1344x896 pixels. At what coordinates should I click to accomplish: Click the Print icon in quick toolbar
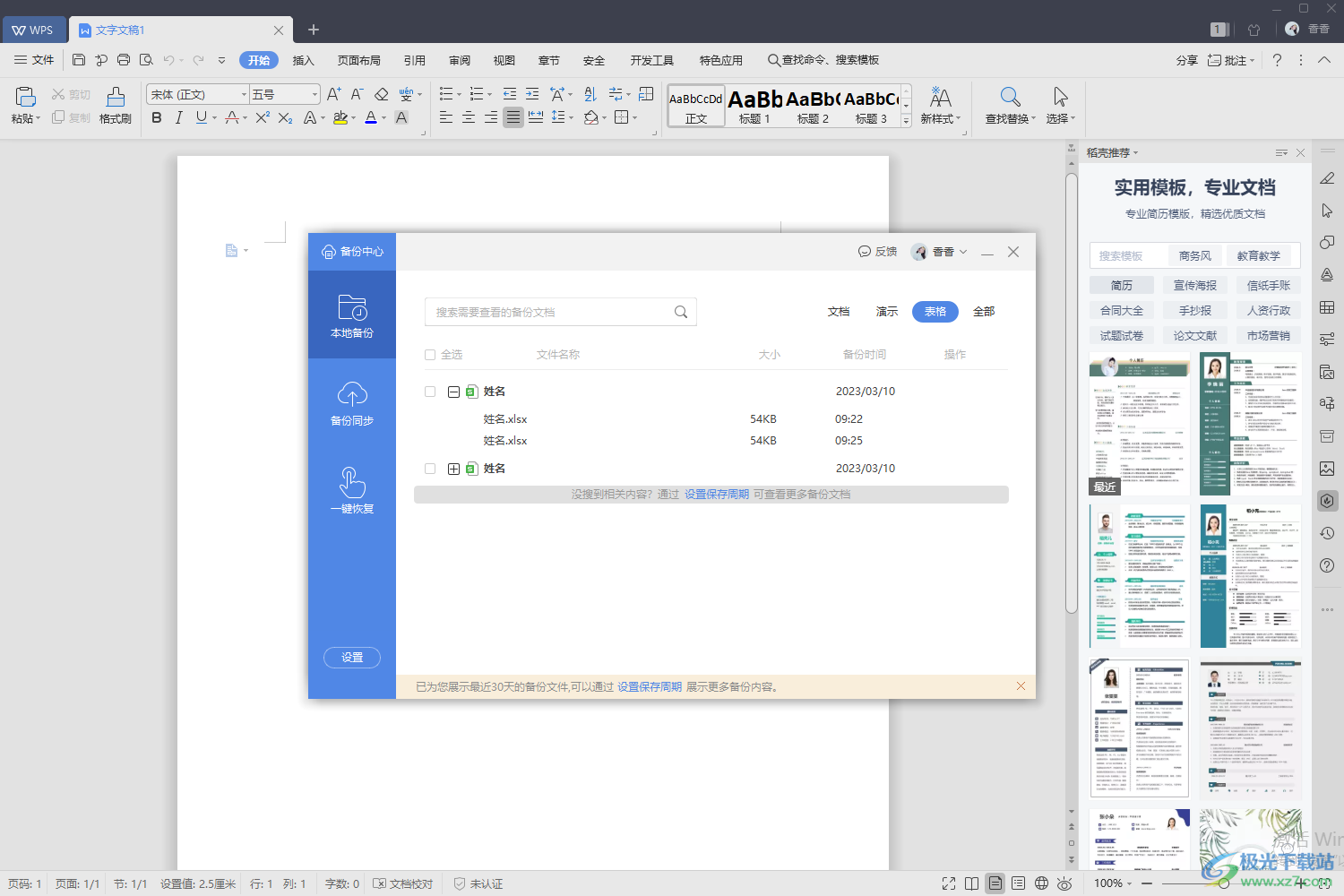124,60
